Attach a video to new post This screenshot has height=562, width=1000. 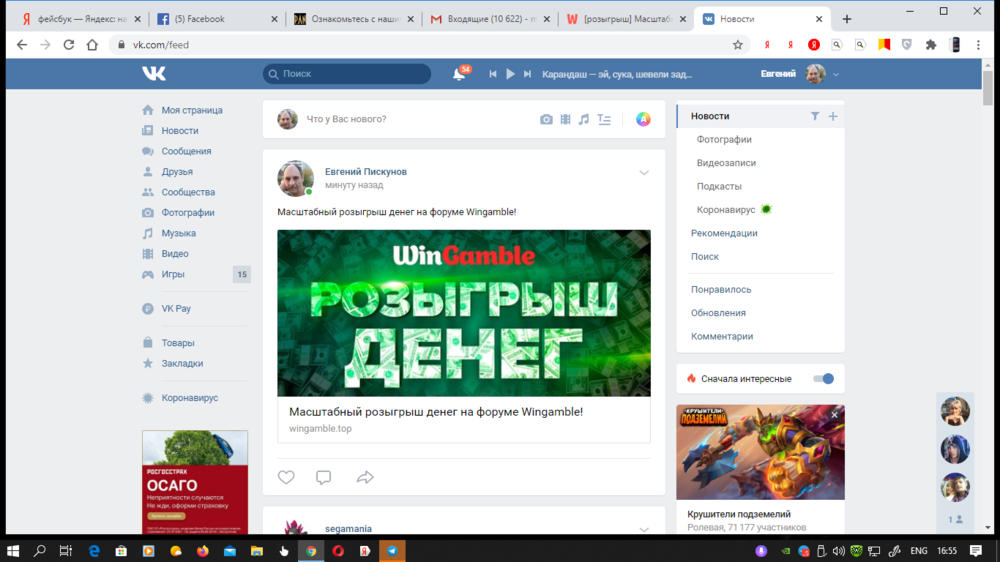(x=565, y=119)
